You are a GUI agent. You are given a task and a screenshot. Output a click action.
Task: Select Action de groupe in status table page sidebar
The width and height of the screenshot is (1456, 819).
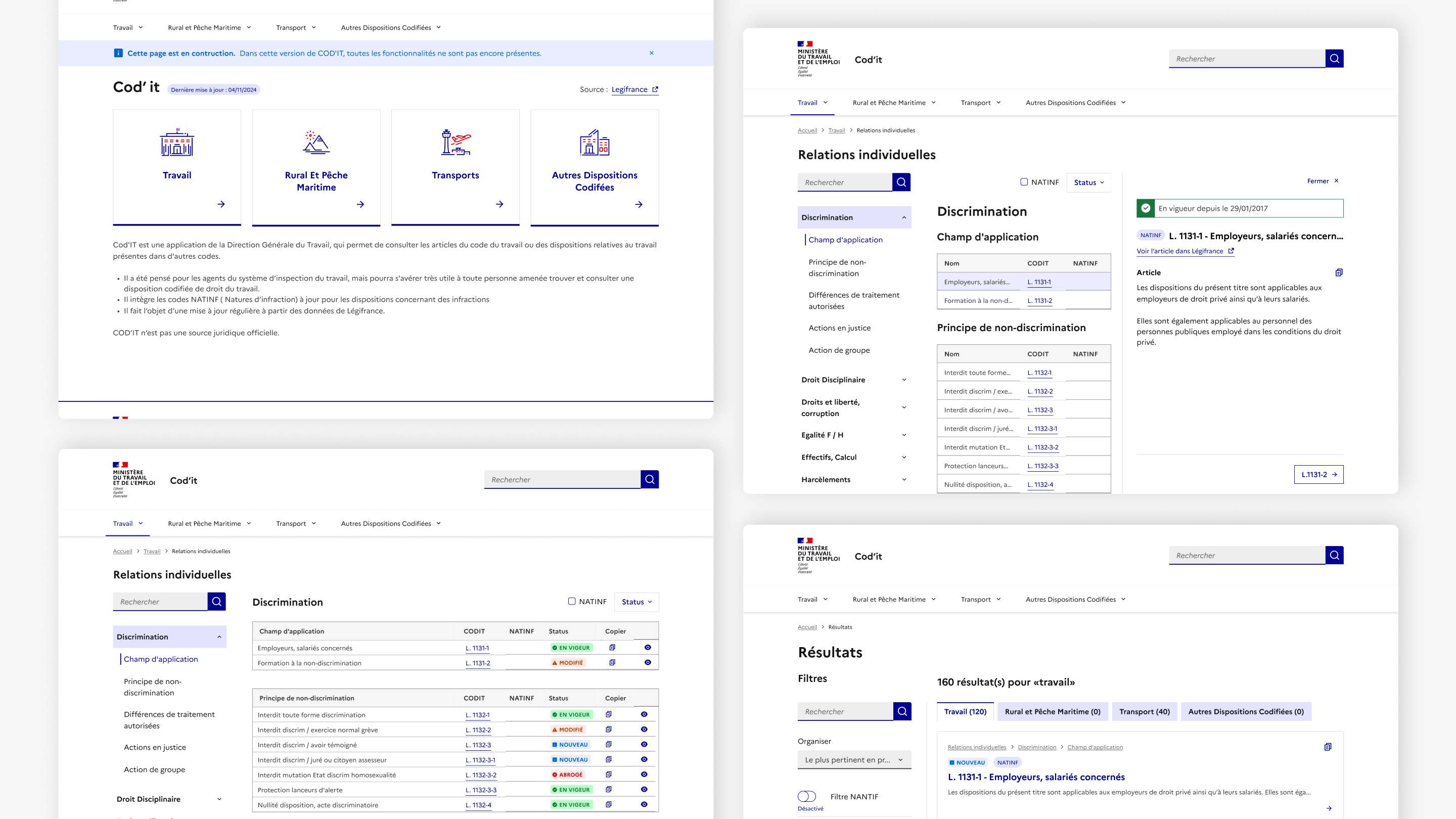154,769
